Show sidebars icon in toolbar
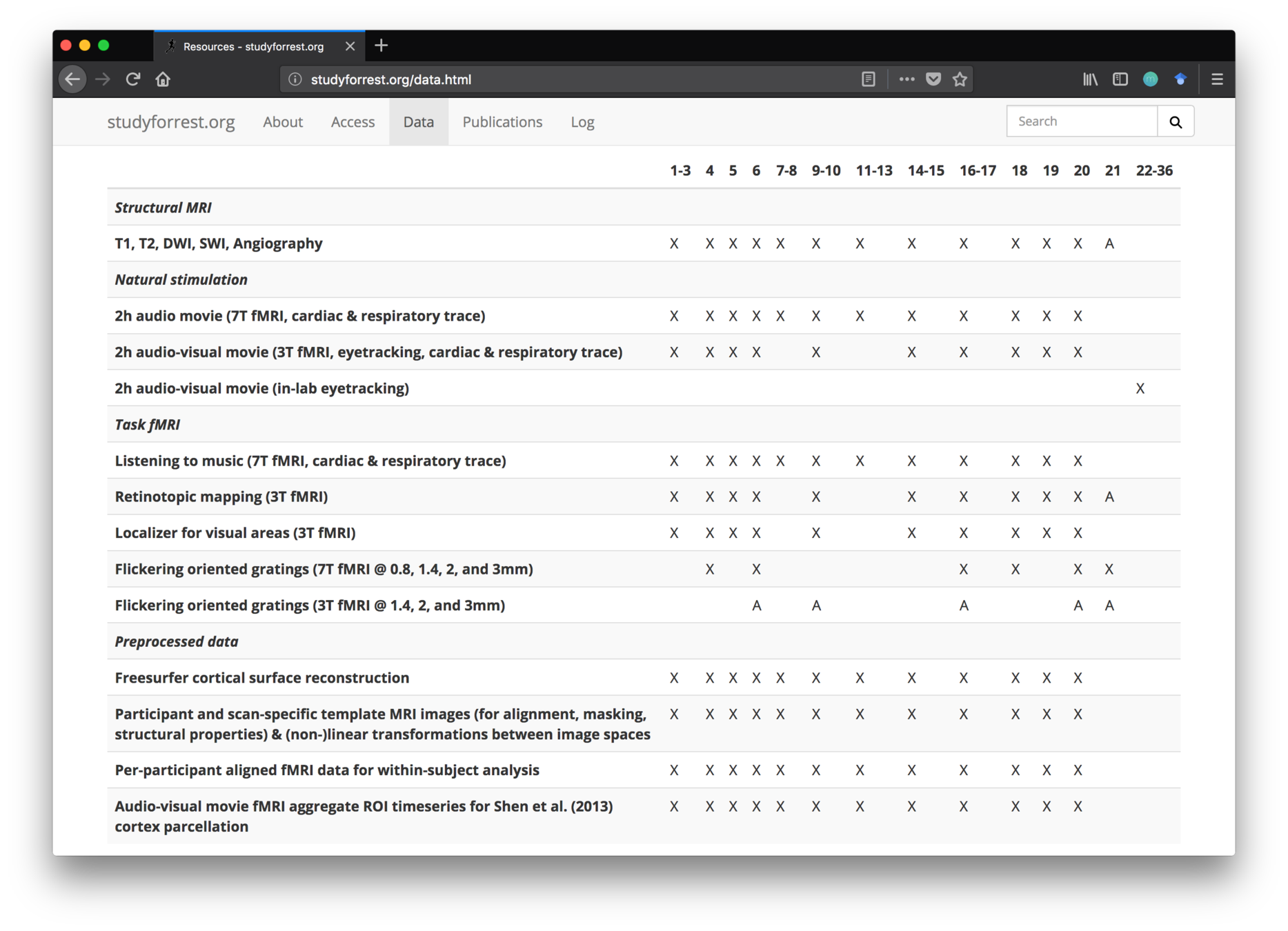The image size is (1288, 931). (1120, 79)
